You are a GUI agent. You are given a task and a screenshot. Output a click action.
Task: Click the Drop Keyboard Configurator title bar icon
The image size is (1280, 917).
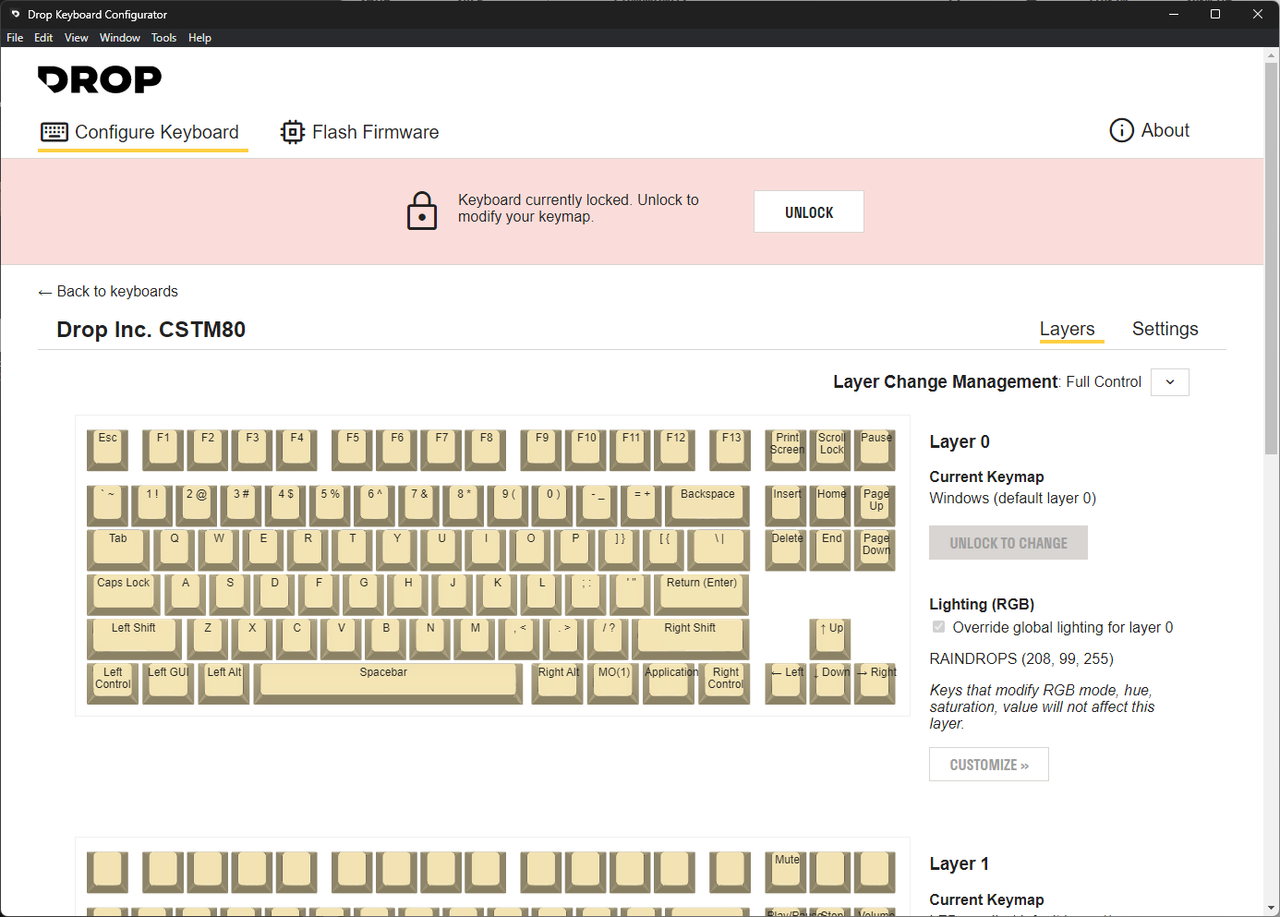15,14
